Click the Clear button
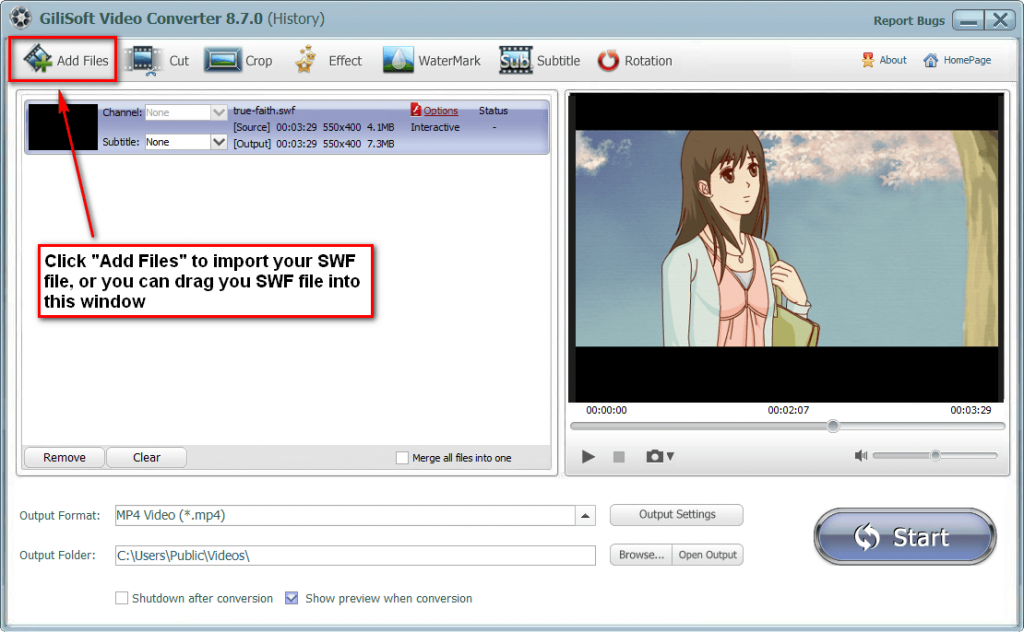Viewport: 1024px width, 632px height. click(146, 458)
